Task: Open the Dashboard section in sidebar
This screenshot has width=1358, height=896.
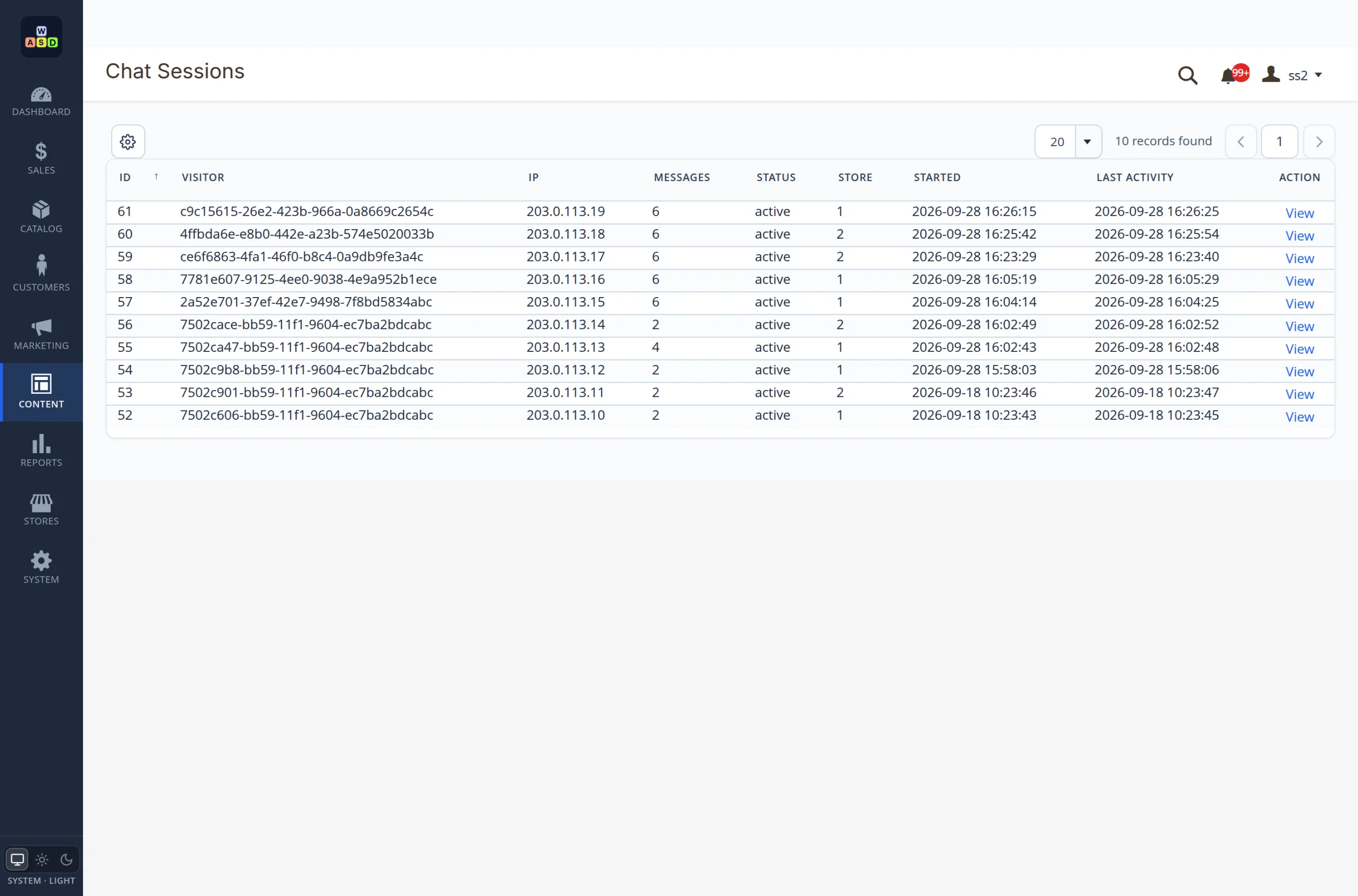Action: click(x=41, y=102)
